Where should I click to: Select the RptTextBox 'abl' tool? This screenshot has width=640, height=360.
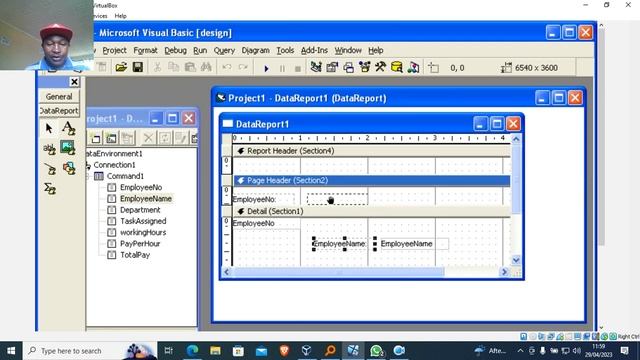(49, 149)
